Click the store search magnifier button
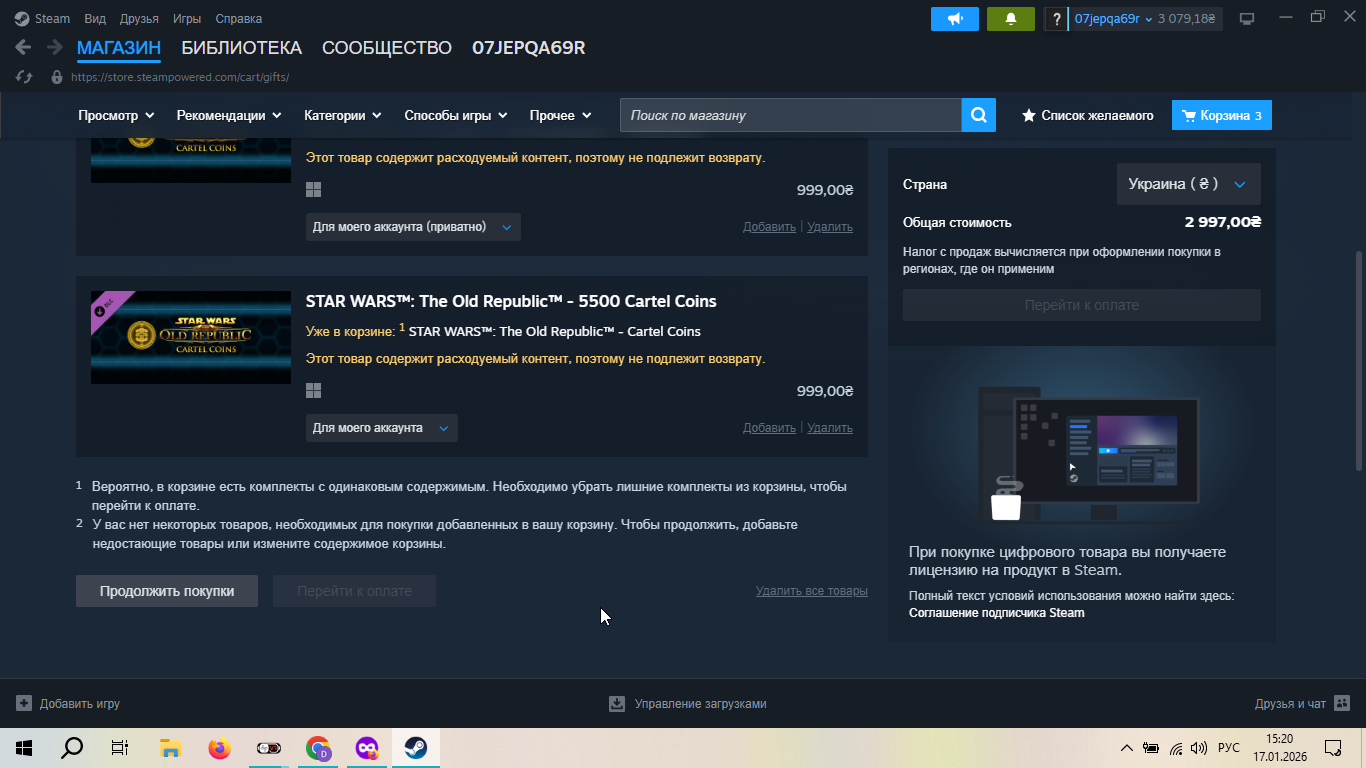 tap(979, 115)
